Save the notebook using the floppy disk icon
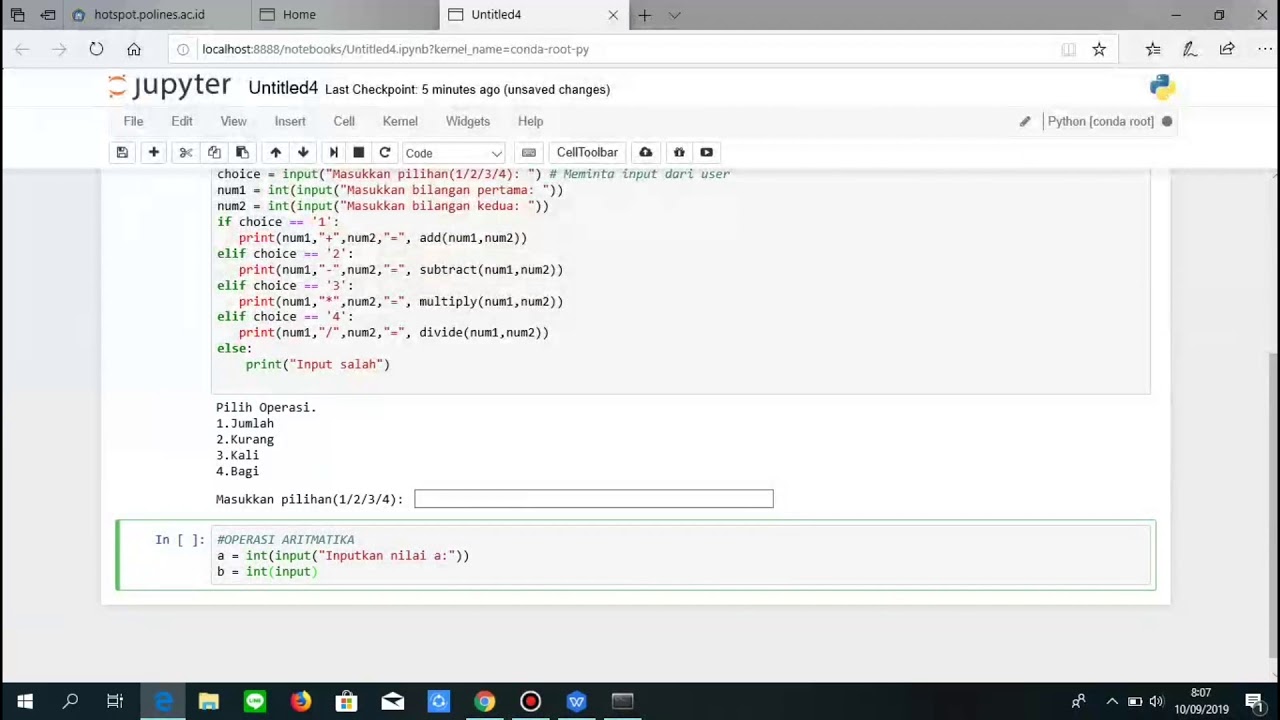 click(122, 153)
